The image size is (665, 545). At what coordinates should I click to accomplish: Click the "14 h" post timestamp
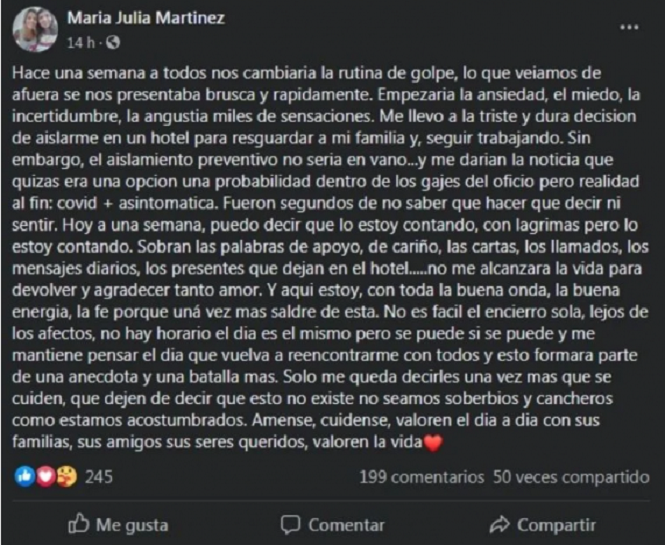tap(80, 43)
